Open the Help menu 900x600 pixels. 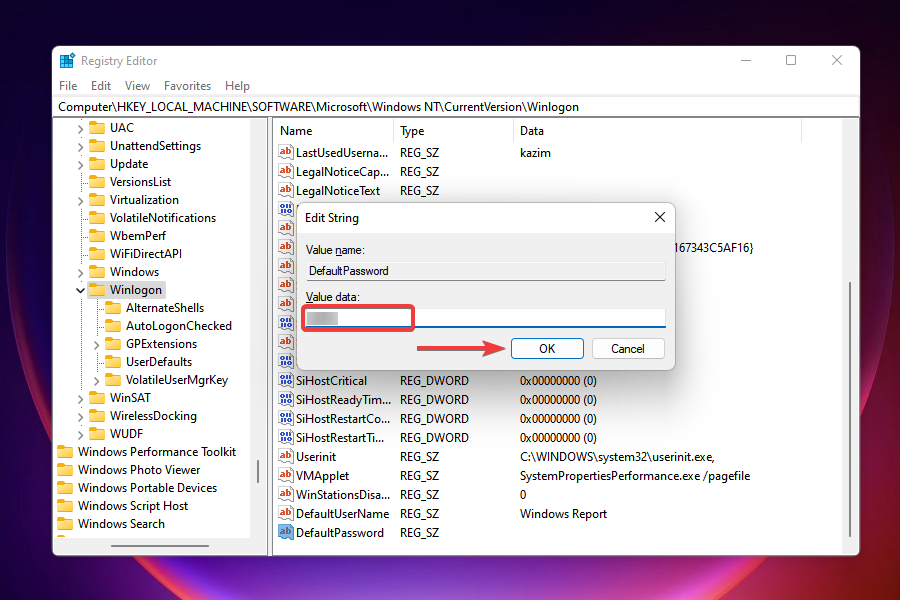237,86
